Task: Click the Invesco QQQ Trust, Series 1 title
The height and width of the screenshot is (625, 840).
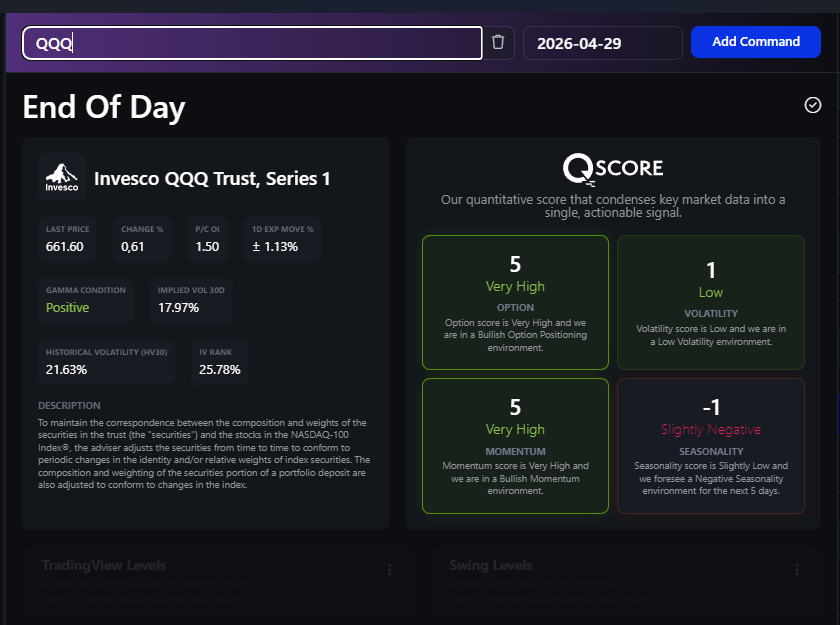Action: click(212, 179)
